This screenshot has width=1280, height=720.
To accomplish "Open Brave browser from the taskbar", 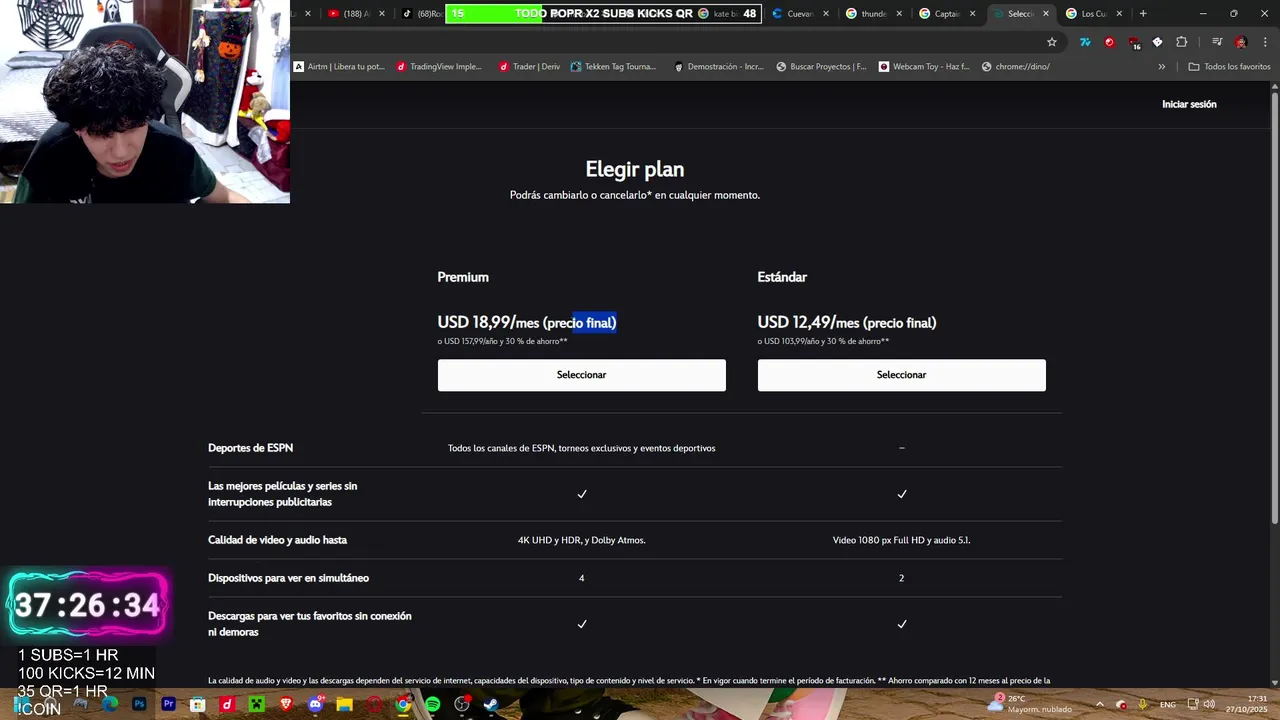I will [287, 704].
